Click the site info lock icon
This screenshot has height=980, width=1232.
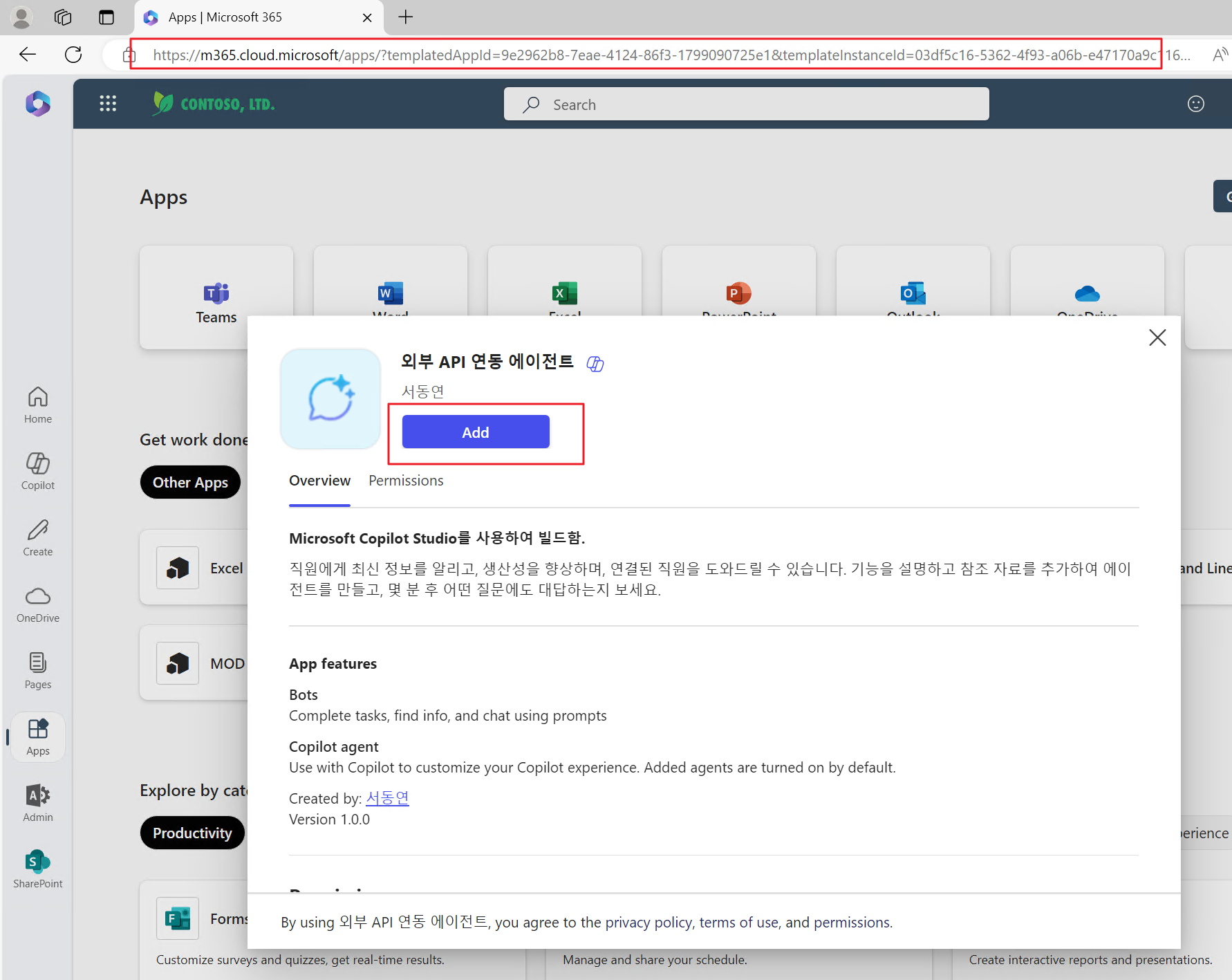click(128, 55)
